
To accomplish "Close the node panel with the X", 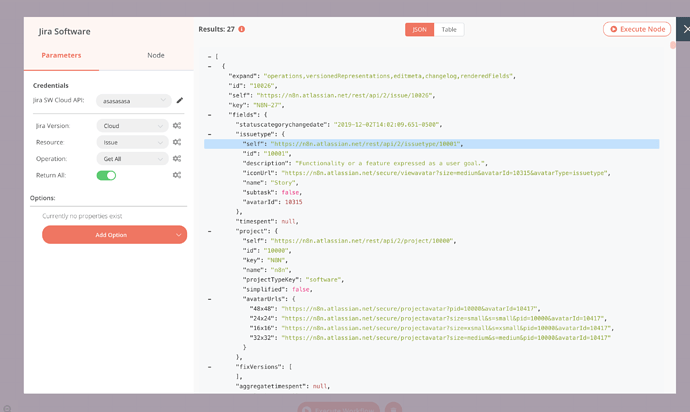I will (685, 30).
